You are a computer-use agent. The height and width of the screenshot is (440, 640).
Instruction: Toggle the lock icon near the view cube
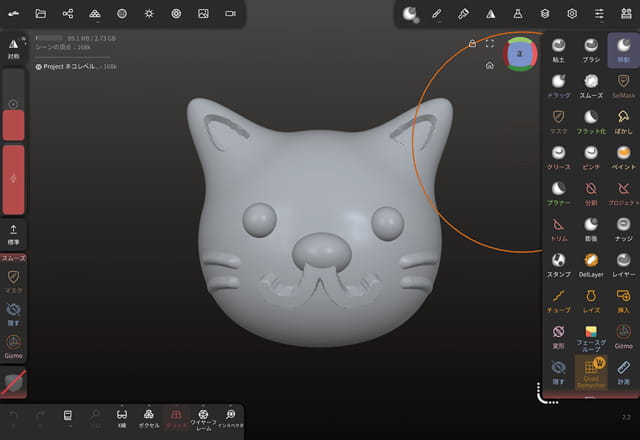tap(472, 44)
